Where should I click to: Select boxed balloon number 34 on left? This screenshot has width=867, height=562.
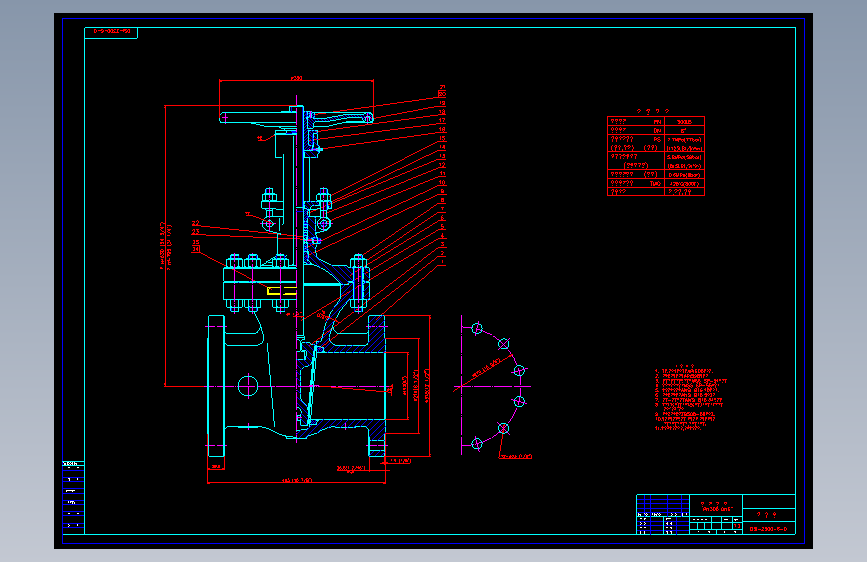click(196, 250)
